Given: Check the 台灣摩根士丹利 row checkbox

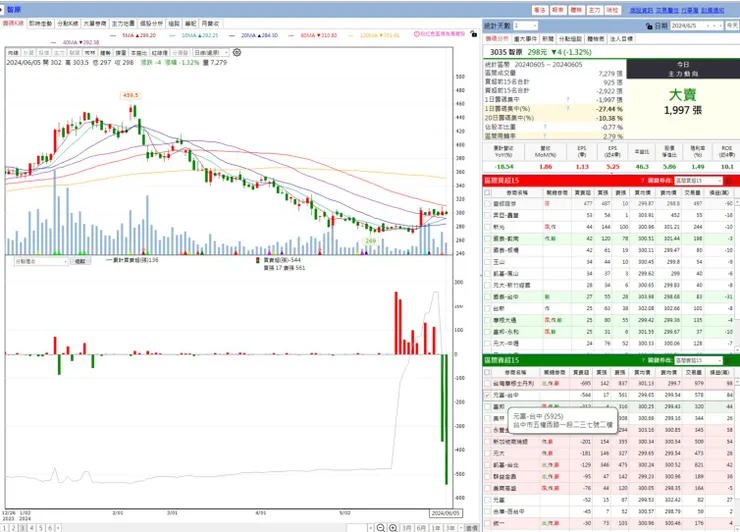Looking at the screenshot, I should pos(487,384).
